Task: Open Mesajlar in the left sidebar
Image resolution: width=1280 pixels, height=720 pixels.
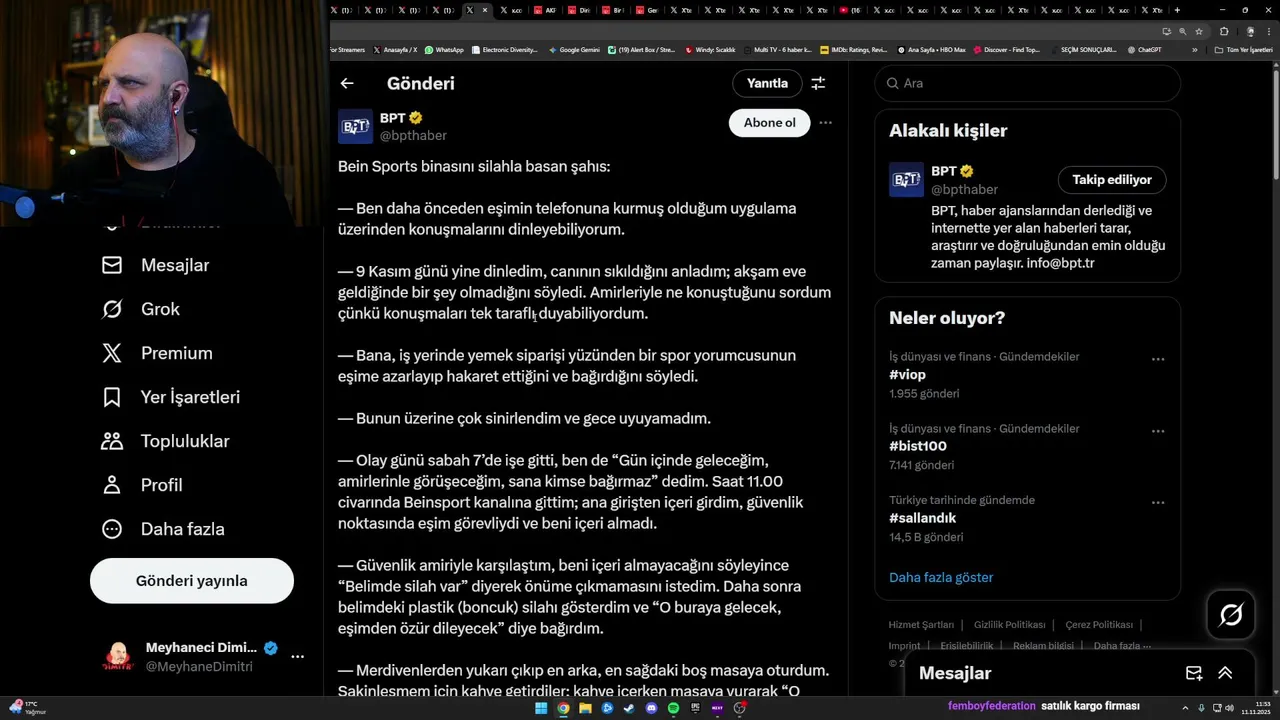Action: click(x=156, y=265)
